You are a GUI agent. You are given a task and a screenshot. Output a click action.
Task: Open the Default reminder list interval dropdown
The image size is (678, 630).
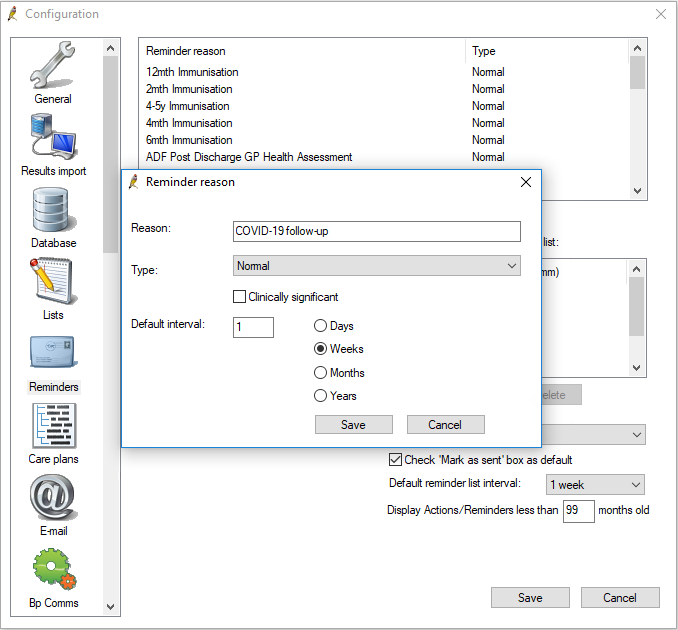point(595,485)
